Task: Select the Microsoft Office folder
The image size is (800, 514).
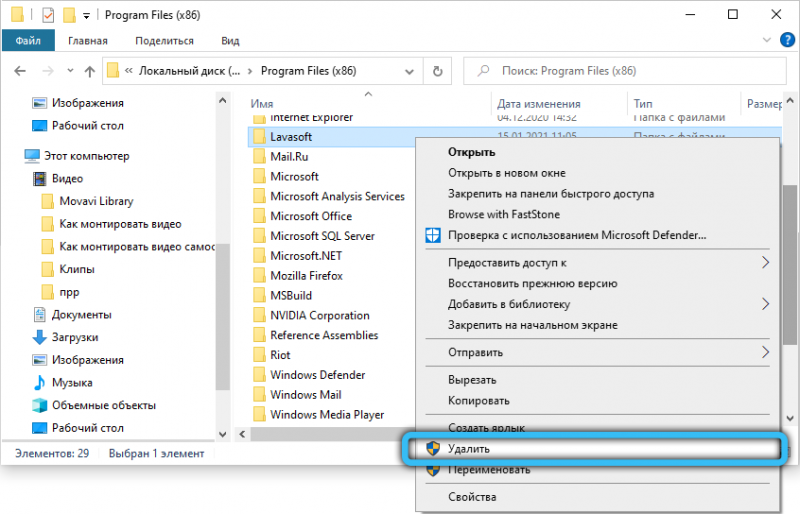Action: pyautogui.click(x=311, y=216)
